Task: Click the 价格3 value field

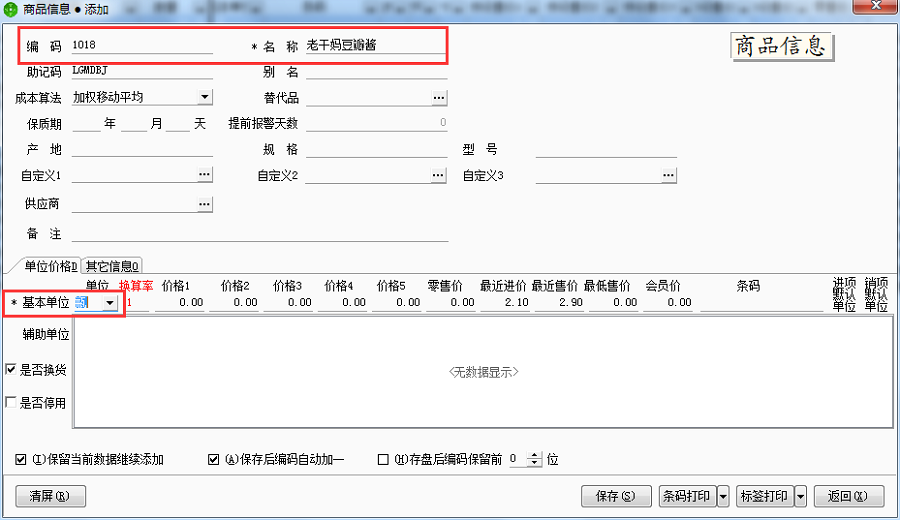Action: pos(288,302)
